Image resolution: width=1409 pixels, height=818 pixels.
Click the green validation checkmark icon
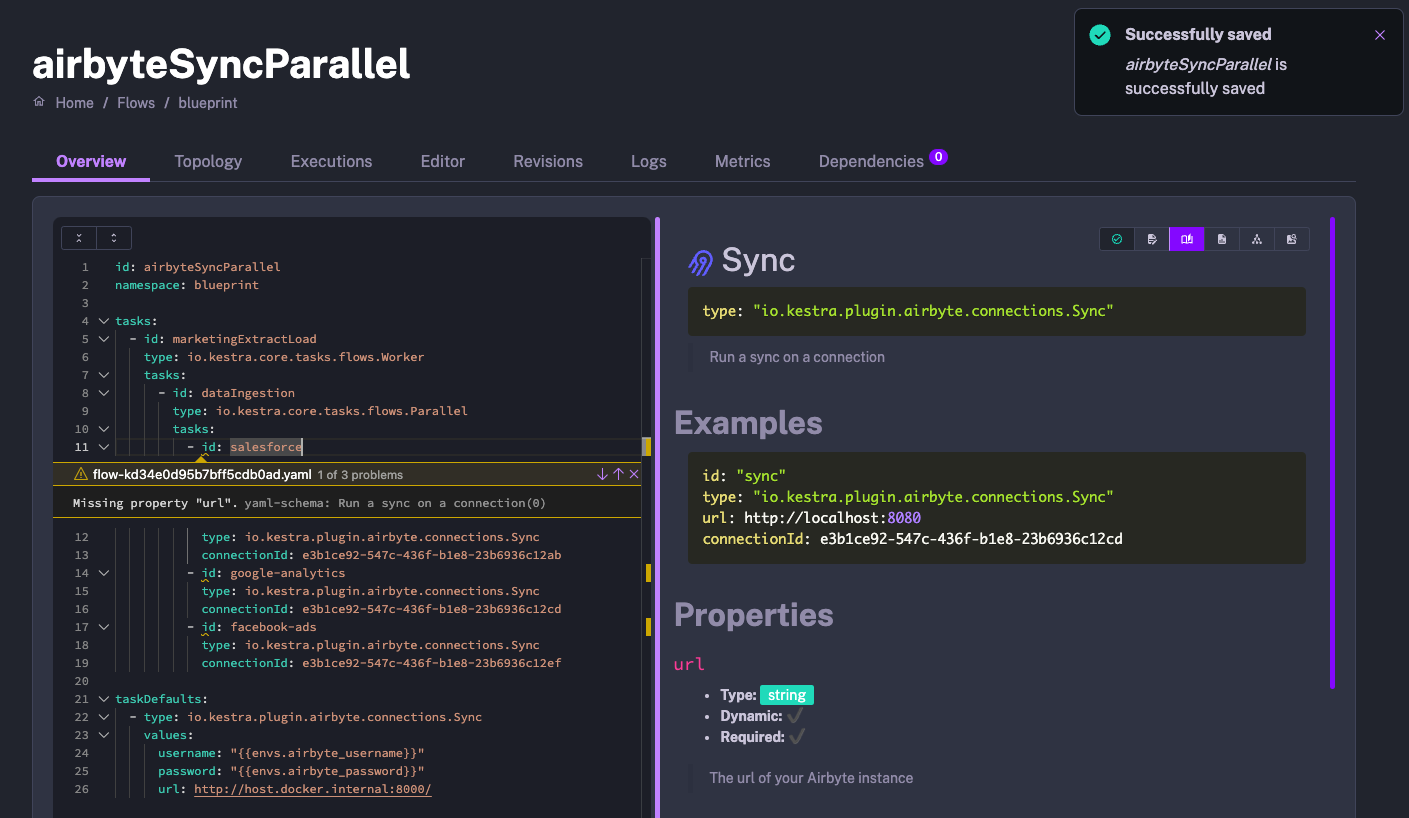pyautogui.click(x=1117, y=239)
